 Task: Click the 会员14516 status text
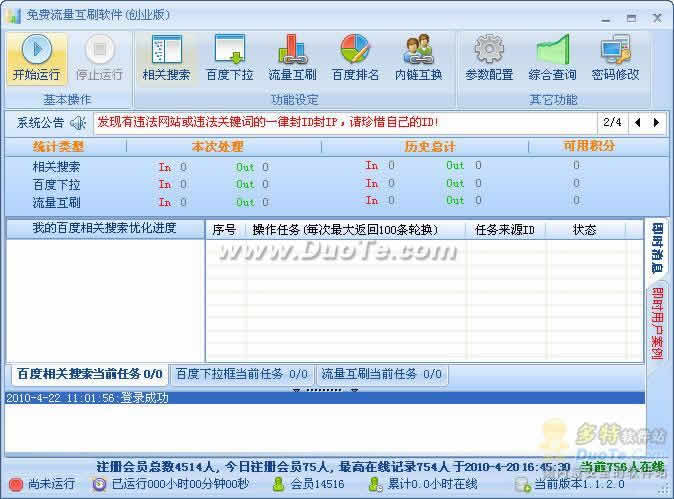click(317, 484)
